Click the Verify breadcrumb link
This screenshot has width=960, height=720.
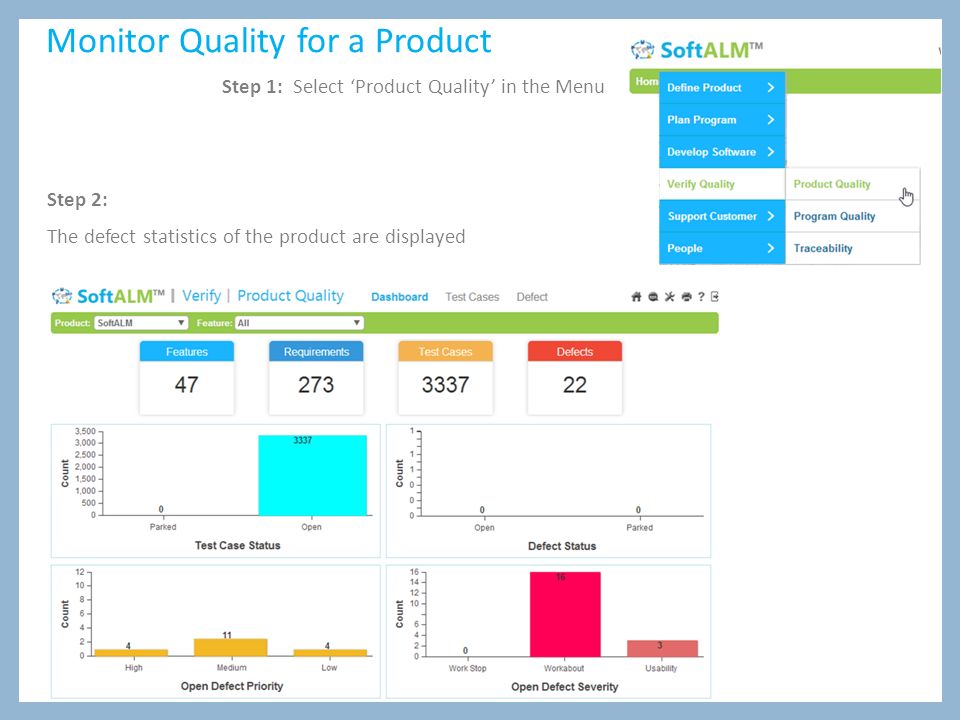(x=201, y=296)
